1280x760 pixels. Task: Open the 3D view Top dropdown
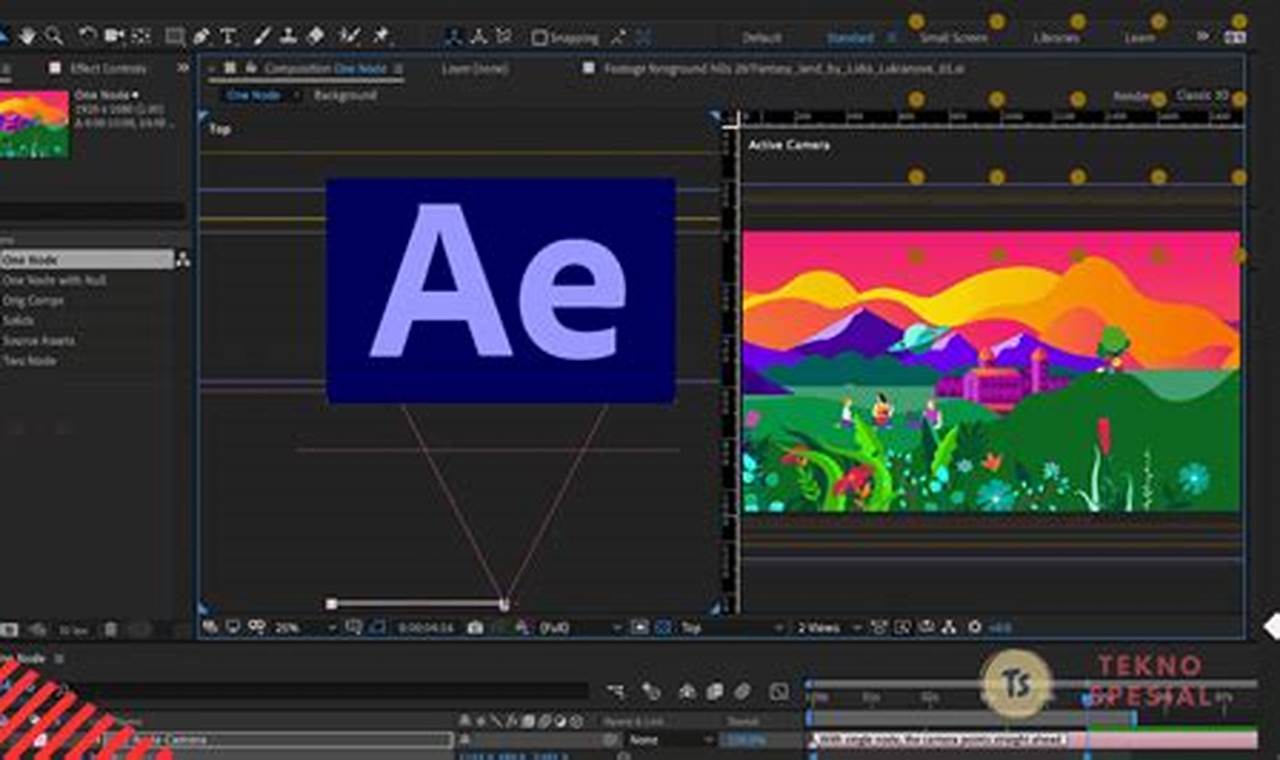732,627
